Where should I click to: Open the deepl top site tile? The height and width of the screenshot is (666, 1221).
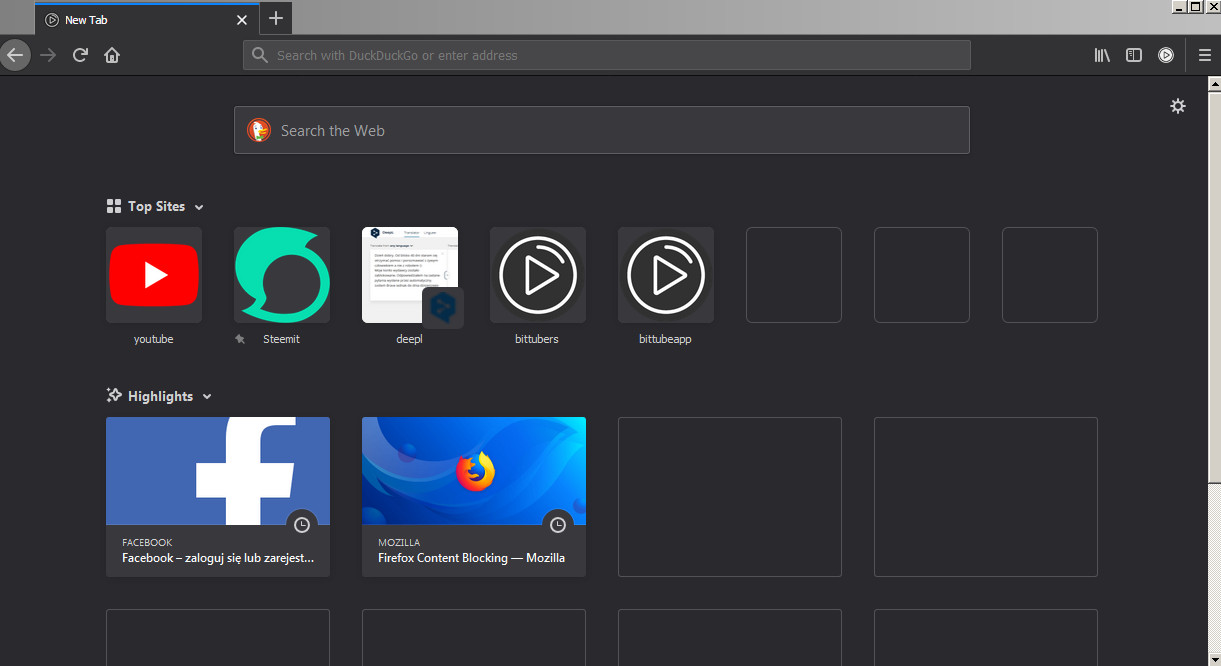(410, 275)
